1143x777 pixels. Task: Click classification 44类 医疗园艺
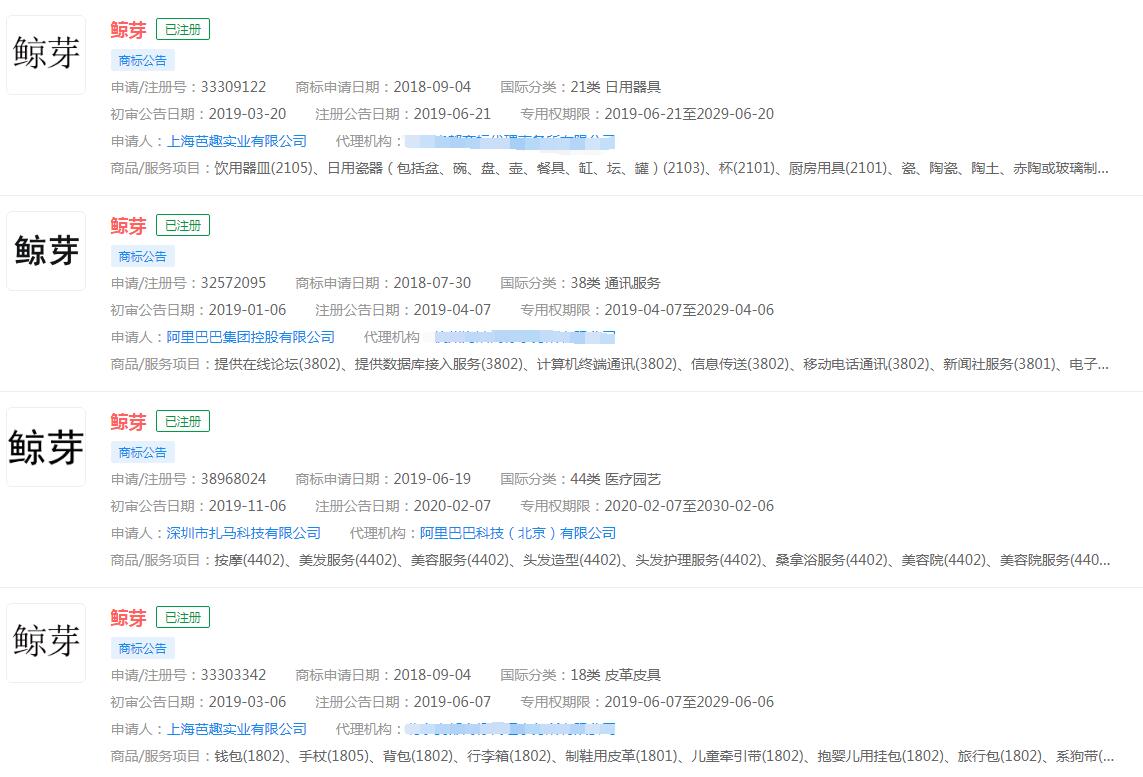615,479
